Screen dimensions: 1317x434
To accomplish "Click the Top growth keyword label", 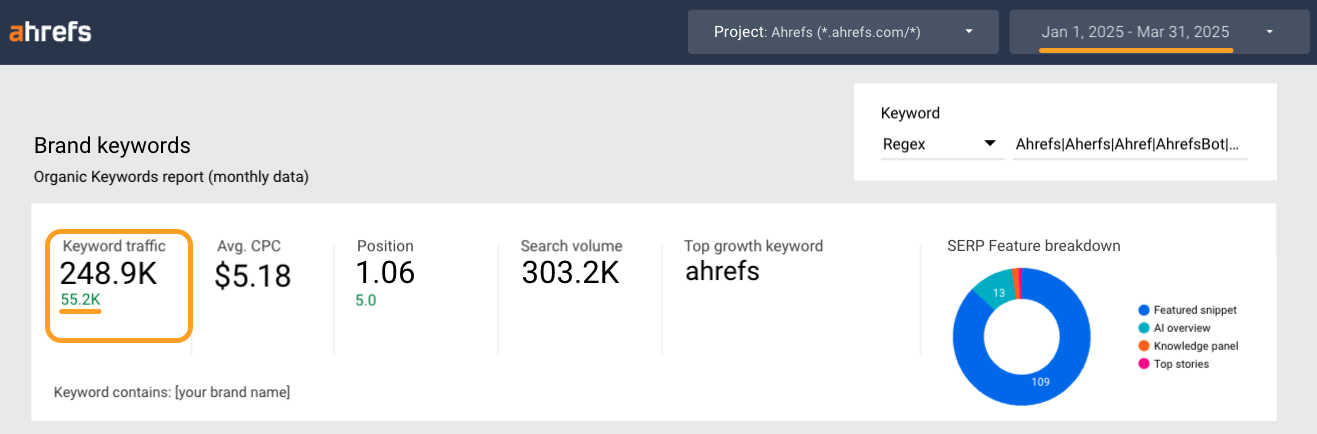I will coord(753,245).
